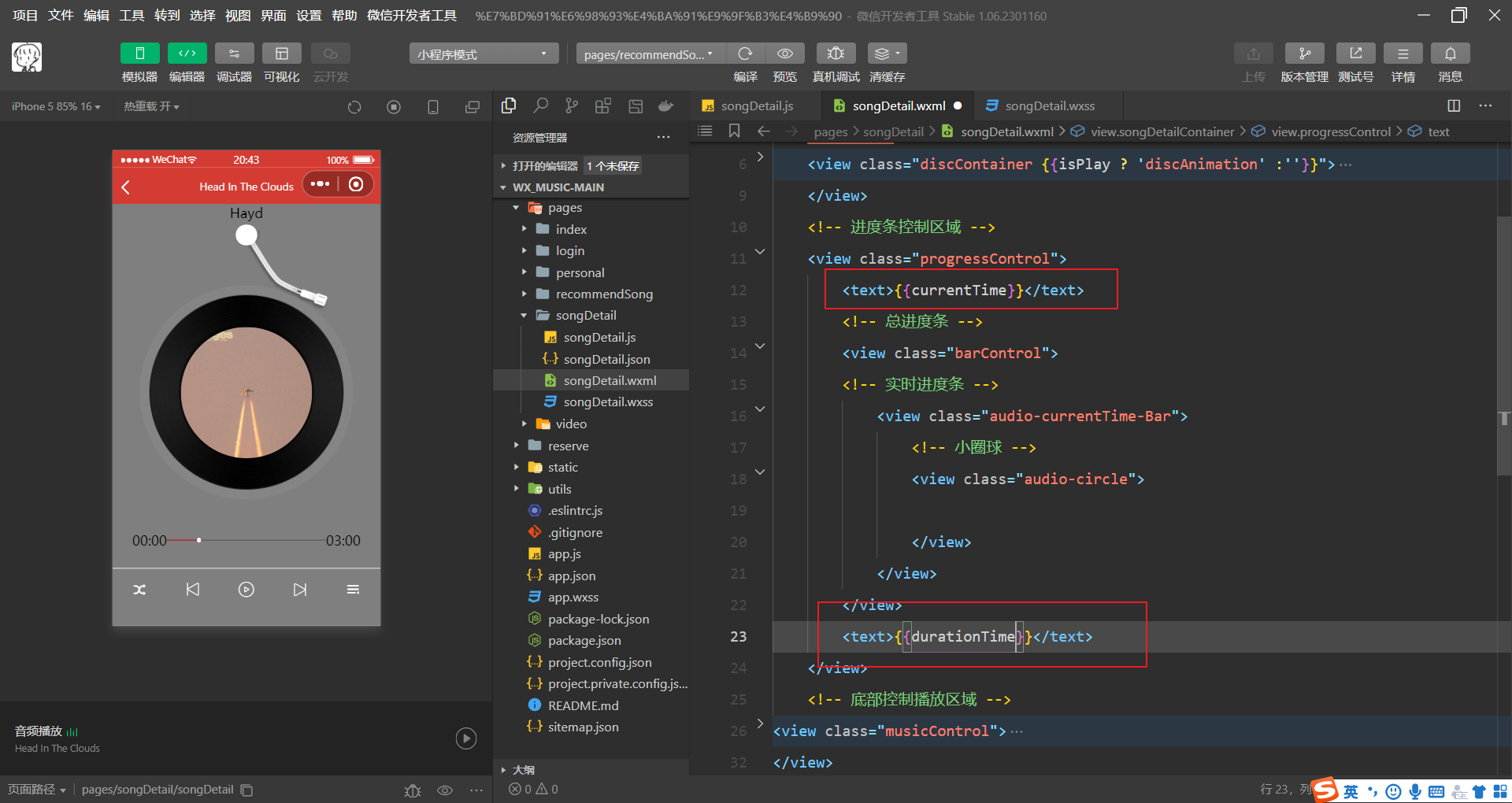Open the explorer panel ellipsis menu

[x=664, y=137]
